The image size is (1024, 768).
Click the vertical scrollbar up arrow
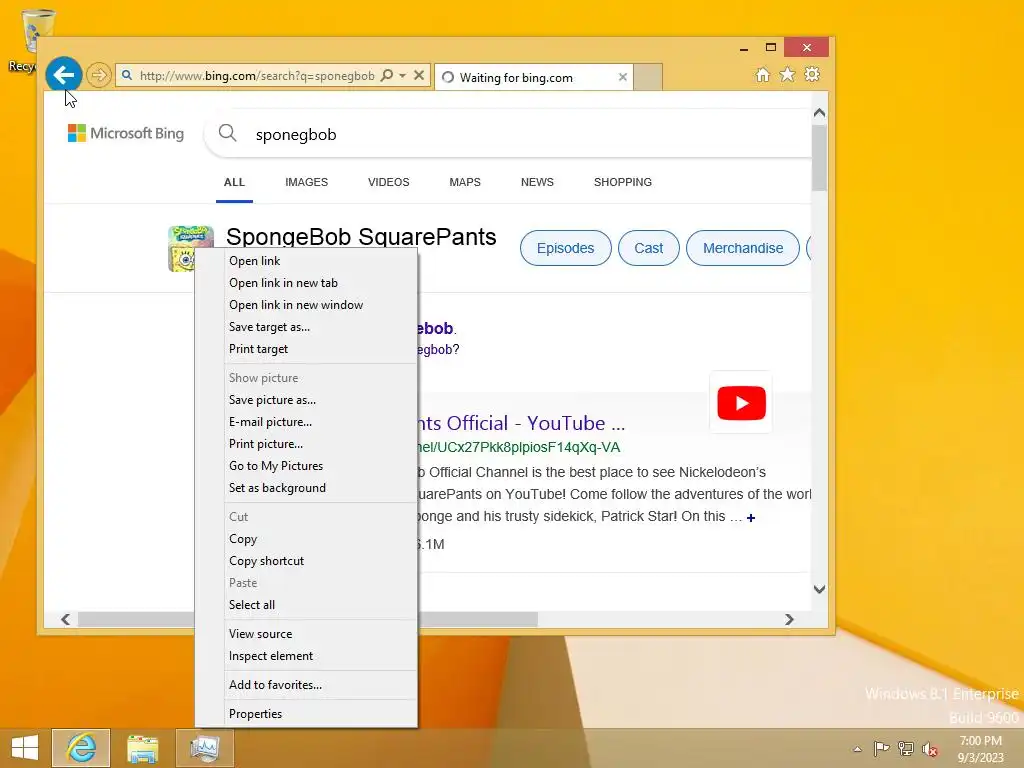820,113
